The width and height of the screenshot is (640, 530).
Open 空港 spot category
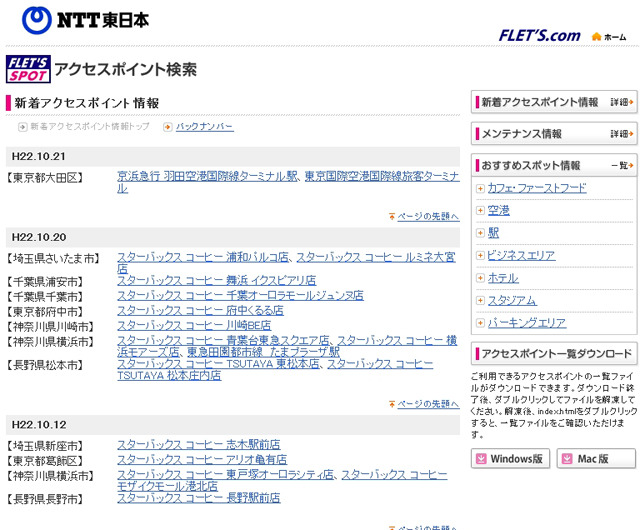click(498, 210)
